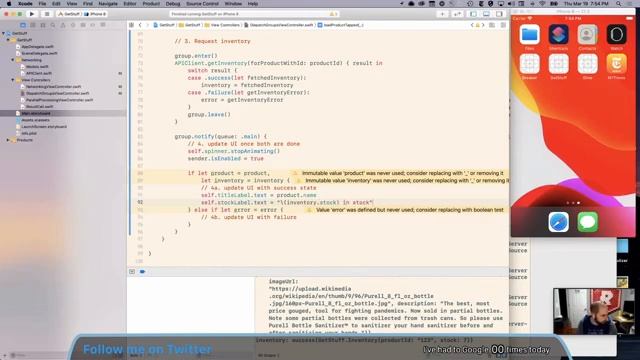640x360 pixels.
Task: Hide the debug area with bottom bar button
Action: pos(132,271)
